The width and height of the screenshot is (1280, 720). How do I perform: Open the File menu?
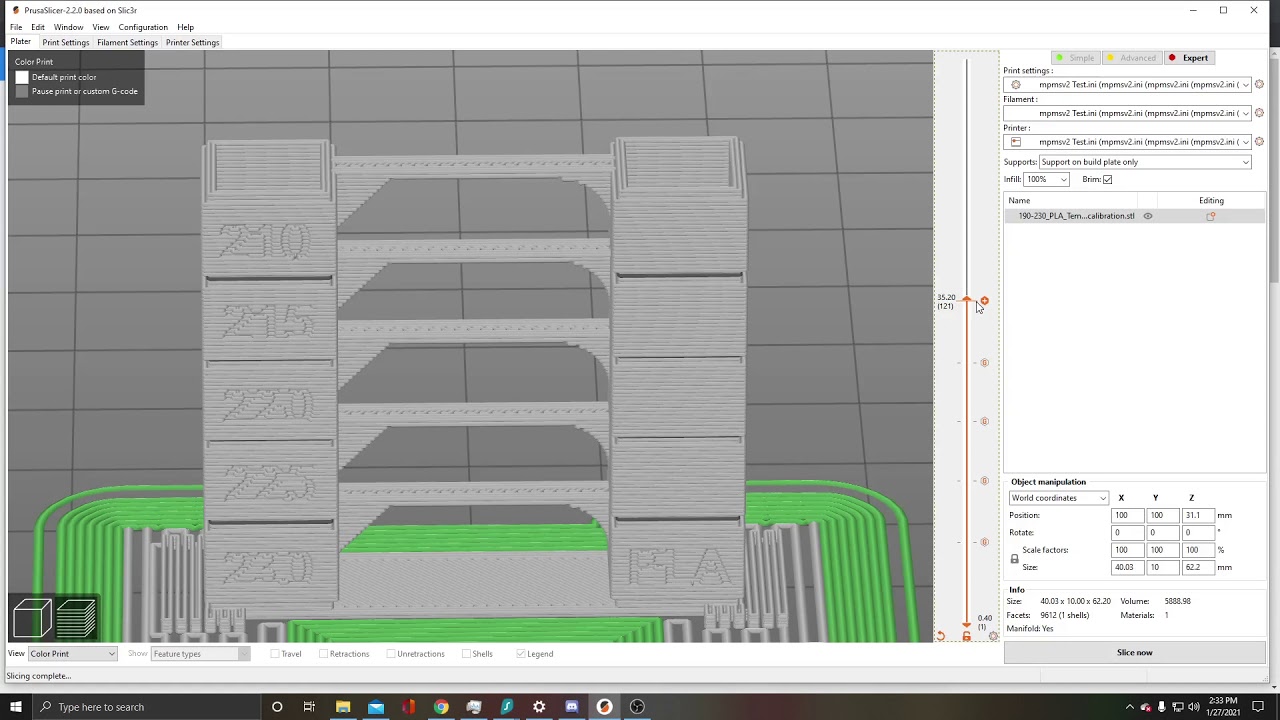16,27
